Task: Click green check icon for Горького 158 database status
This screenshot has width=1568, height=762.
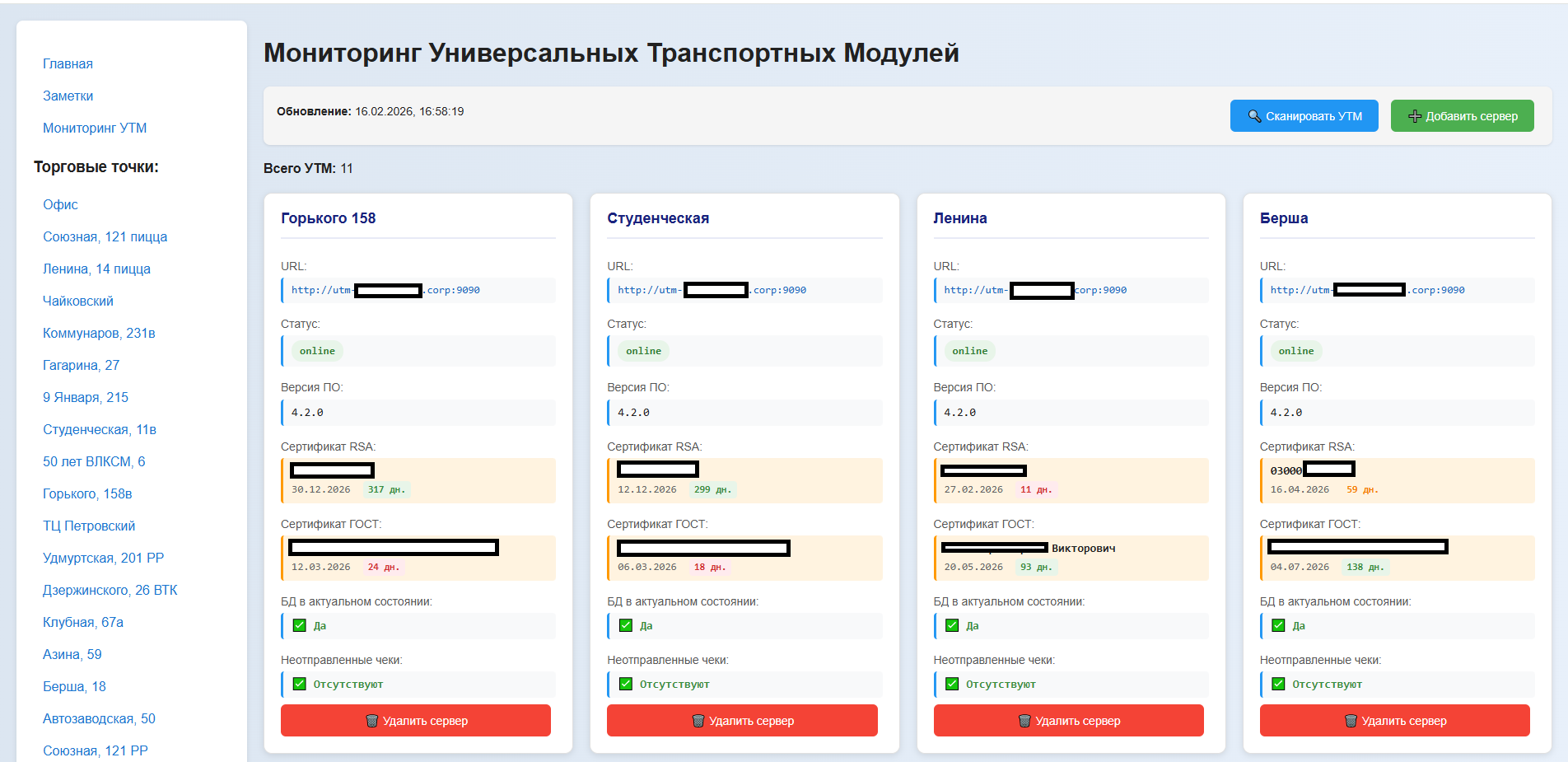Action: pyautogui.click(x=300, y=625)
